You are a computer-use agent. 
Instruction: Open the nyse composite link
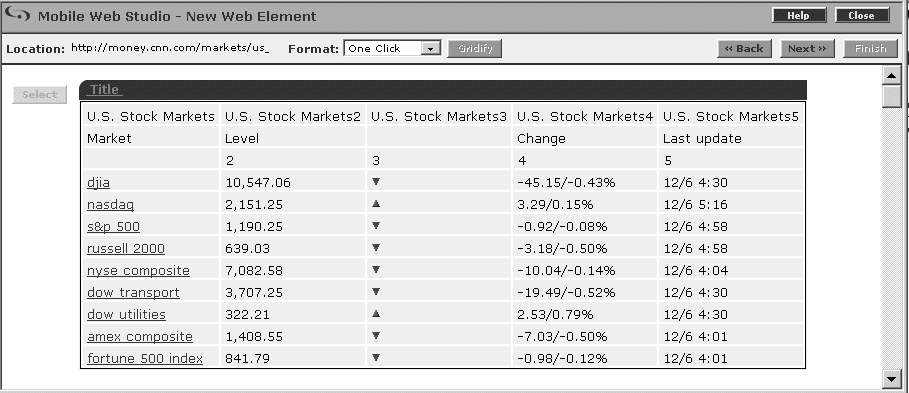click(138, 271)
